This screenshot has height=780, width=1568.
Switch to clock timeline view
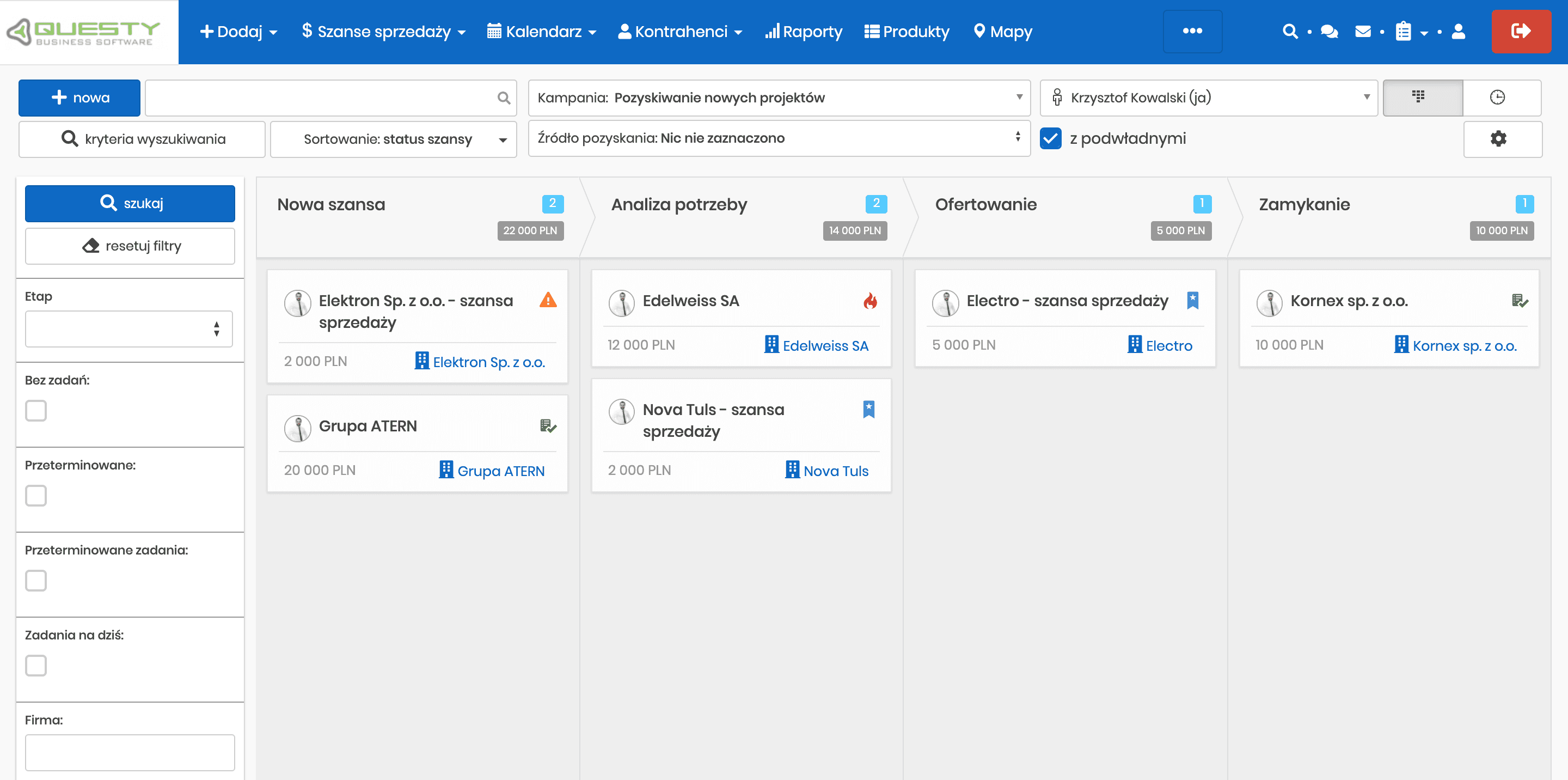pos(1501,97)
